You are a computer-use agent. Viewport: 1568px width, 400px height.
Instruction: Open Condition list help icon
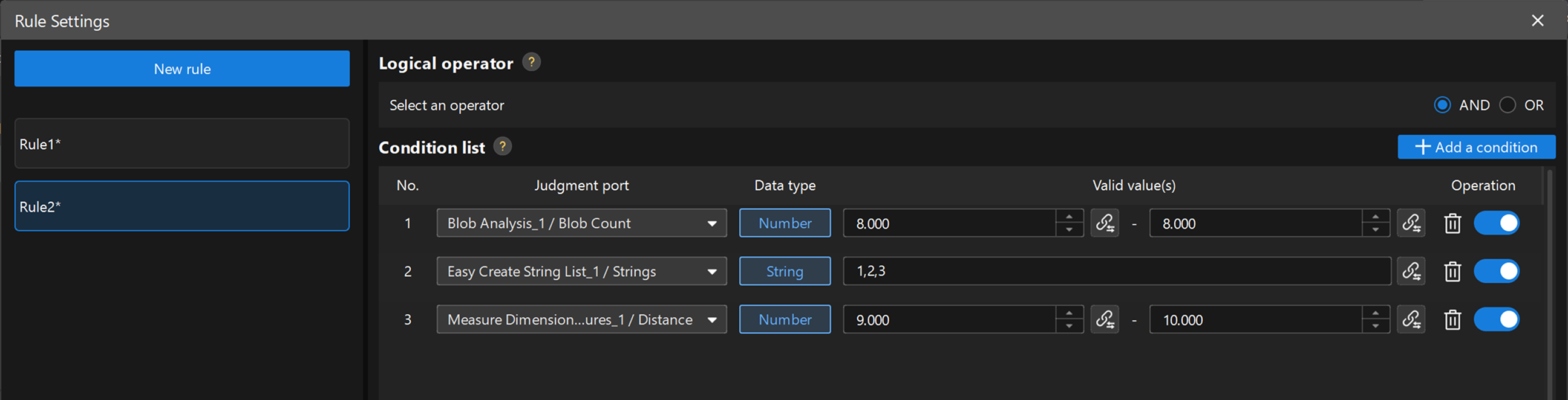click(502, 146)
